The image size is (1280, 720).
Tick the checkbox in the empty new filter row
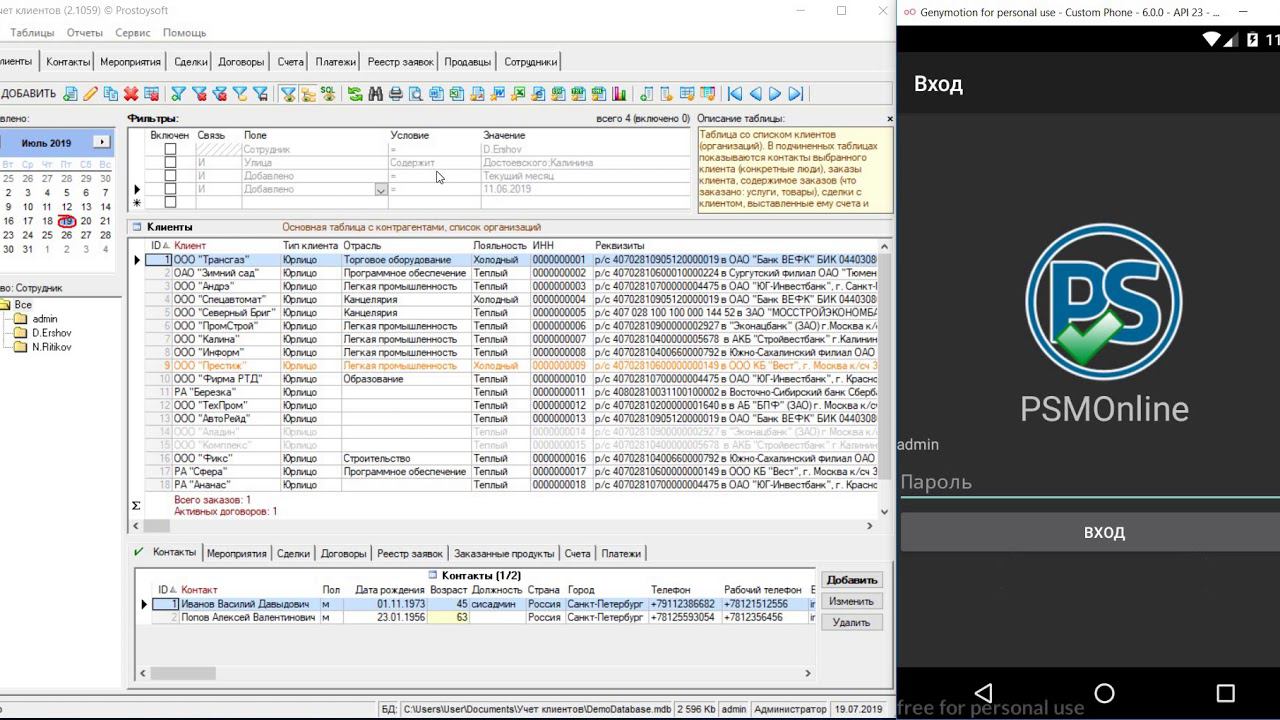pos(170,202)
